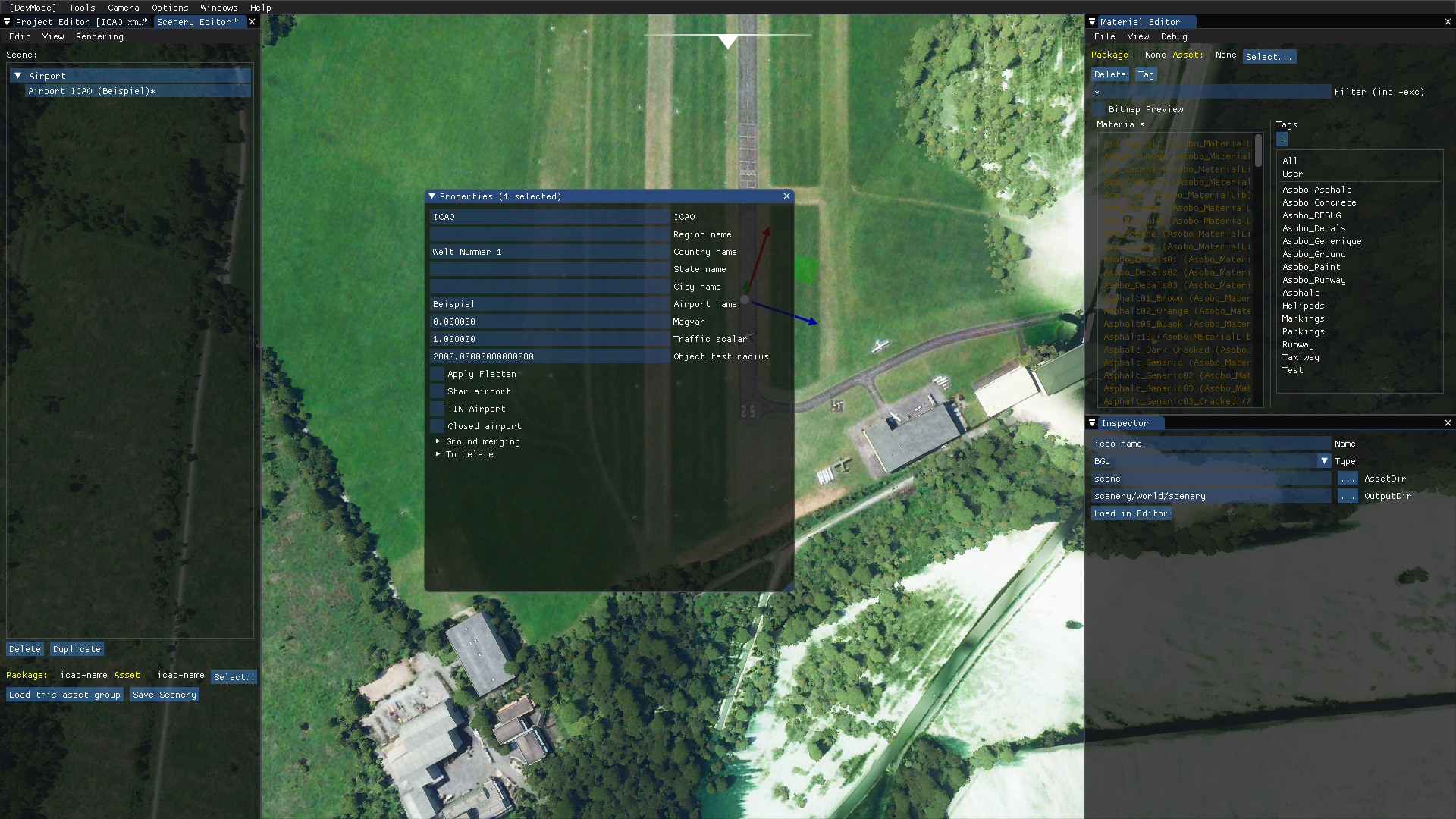
Task: Open the Help menu
Action: coord(260,8)
